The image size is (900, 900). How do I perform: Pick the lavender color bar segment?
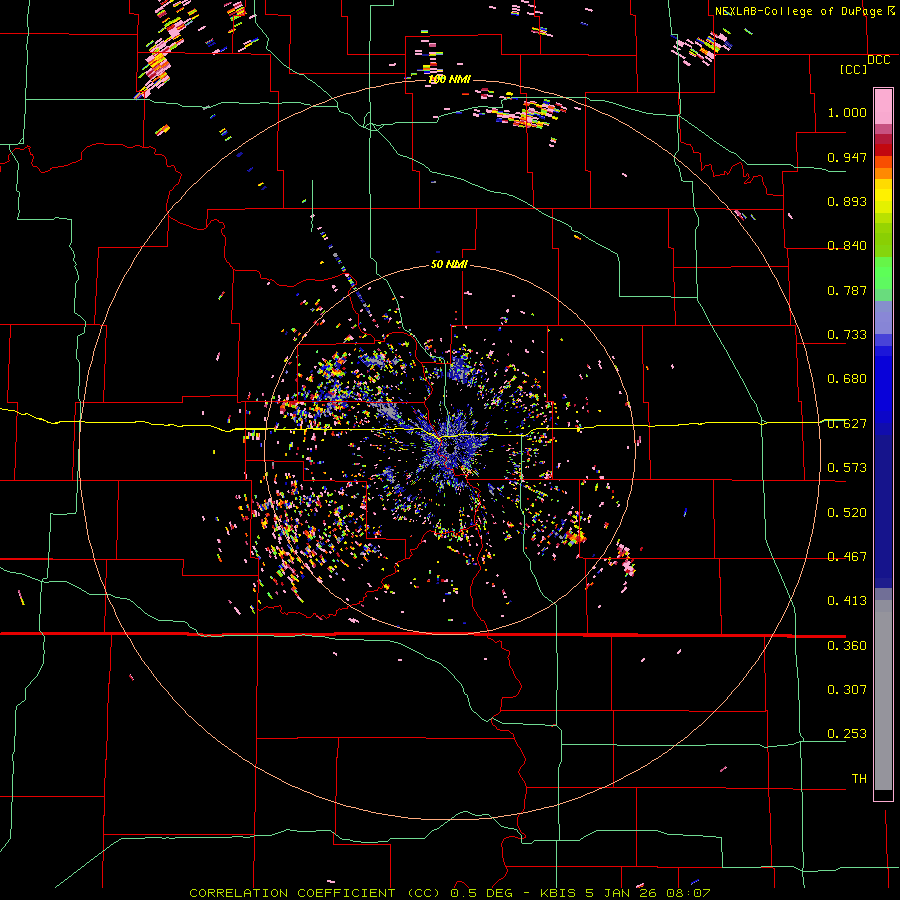[x=883, y=317]
